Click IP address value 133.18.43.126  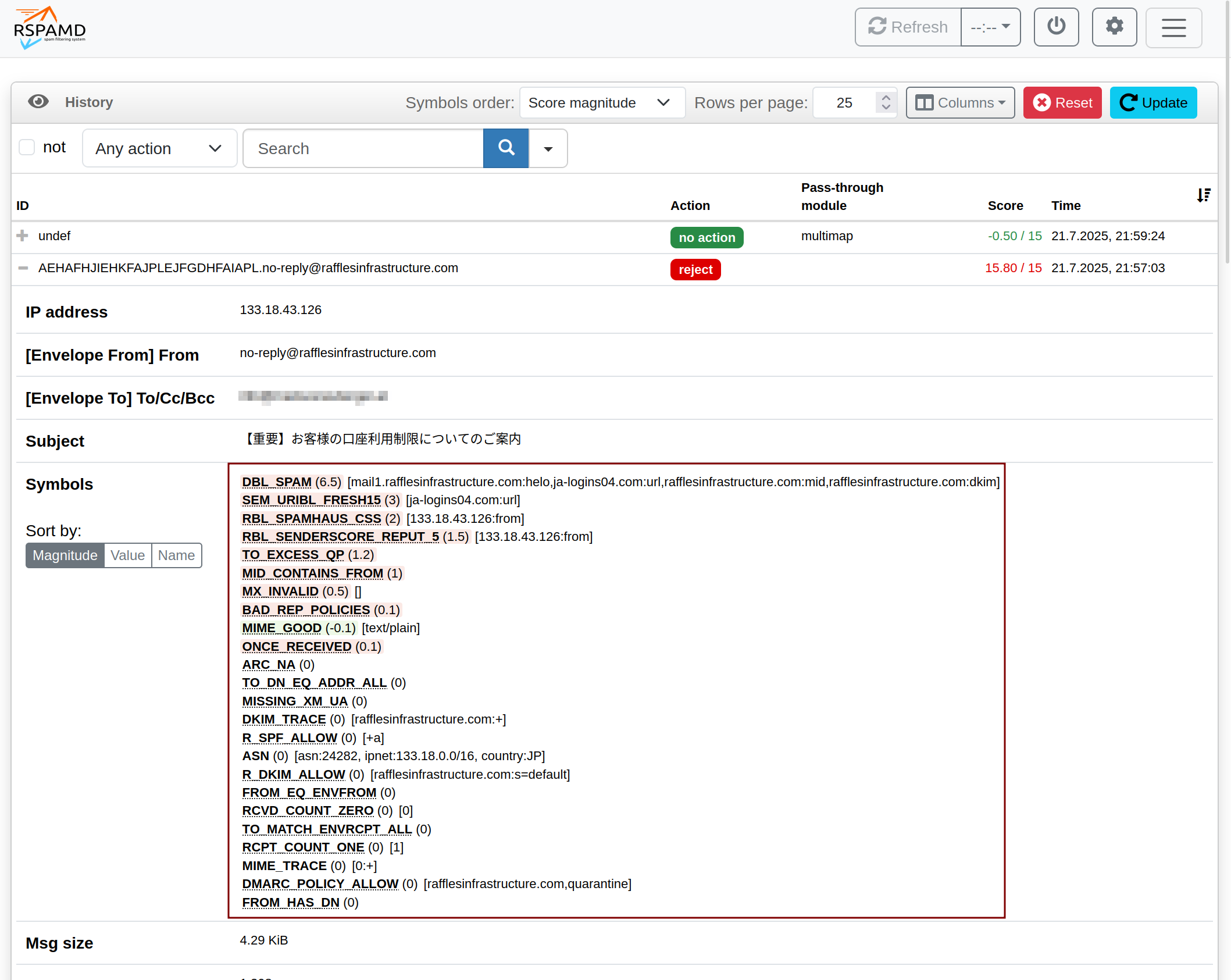[281, 310]
